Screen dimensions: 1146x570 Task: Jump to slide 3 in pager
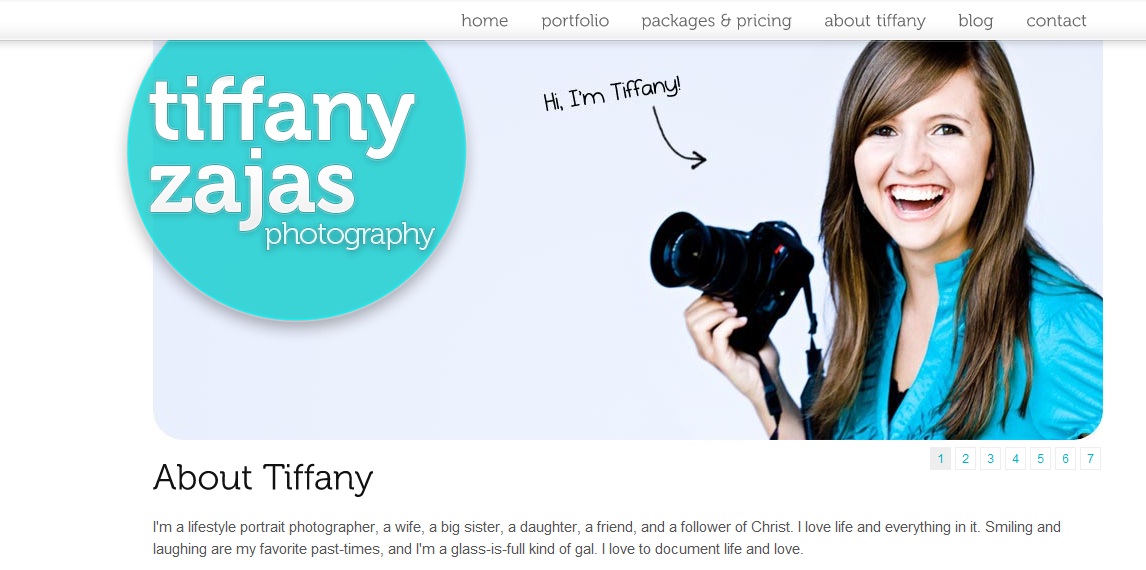(x=990, y=459)
